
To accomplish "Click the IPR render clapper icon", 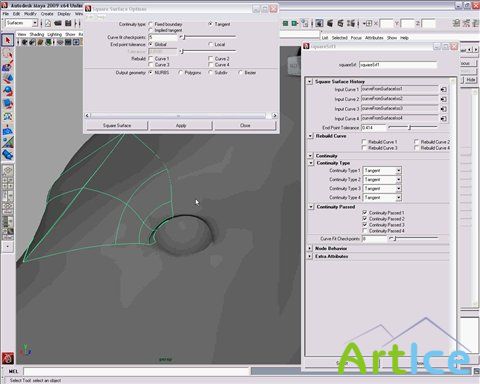I will point(340,23).
